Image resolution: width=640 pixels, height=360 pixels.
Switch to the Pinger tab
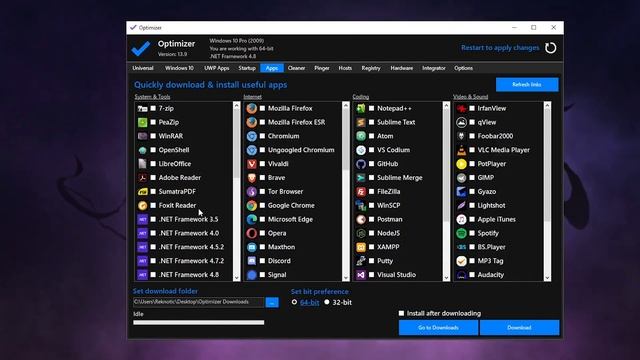(x=322, y=68)
